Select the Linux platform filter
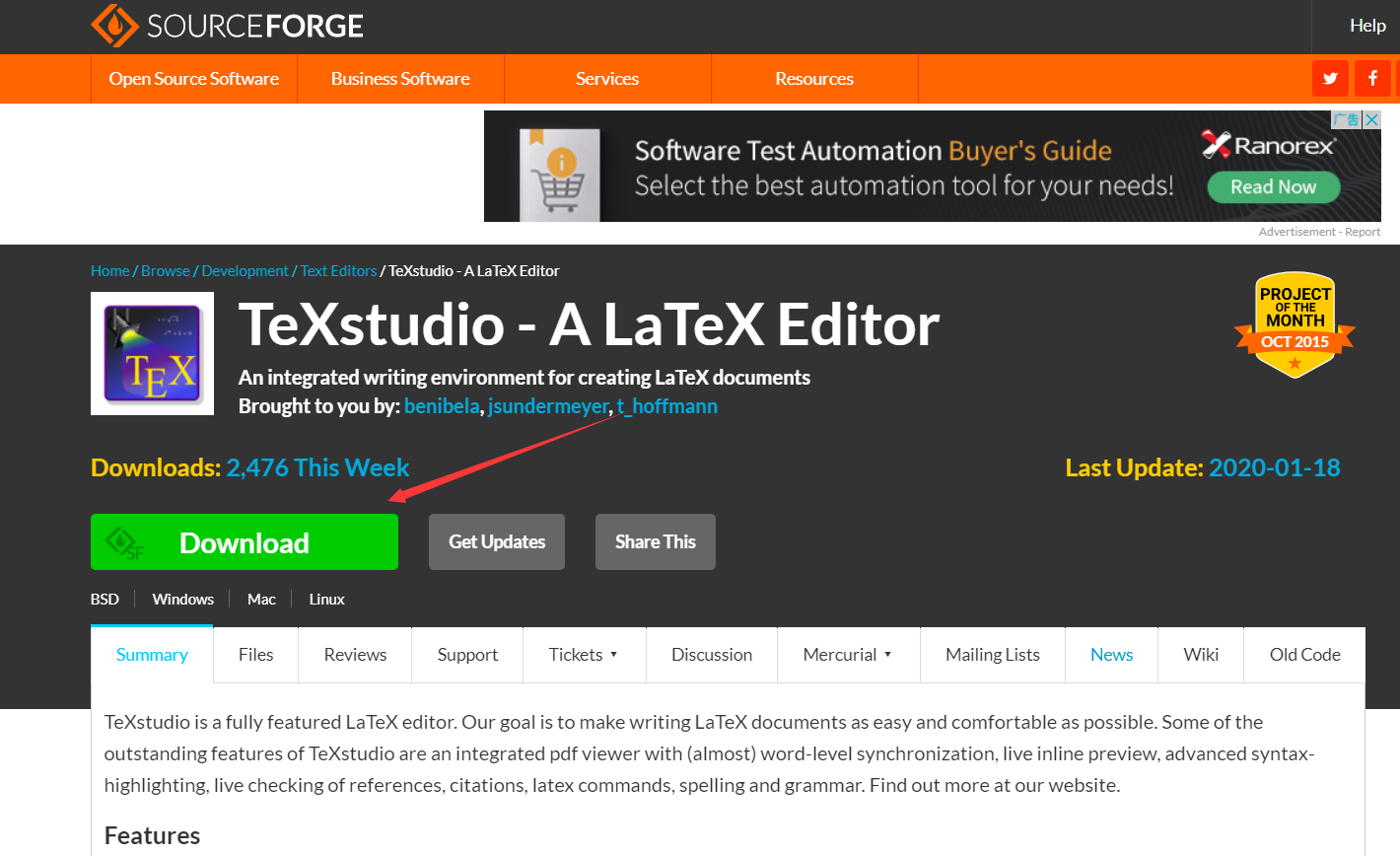The width and height of the screenshot is (1400, 856). tap(326, 599)
